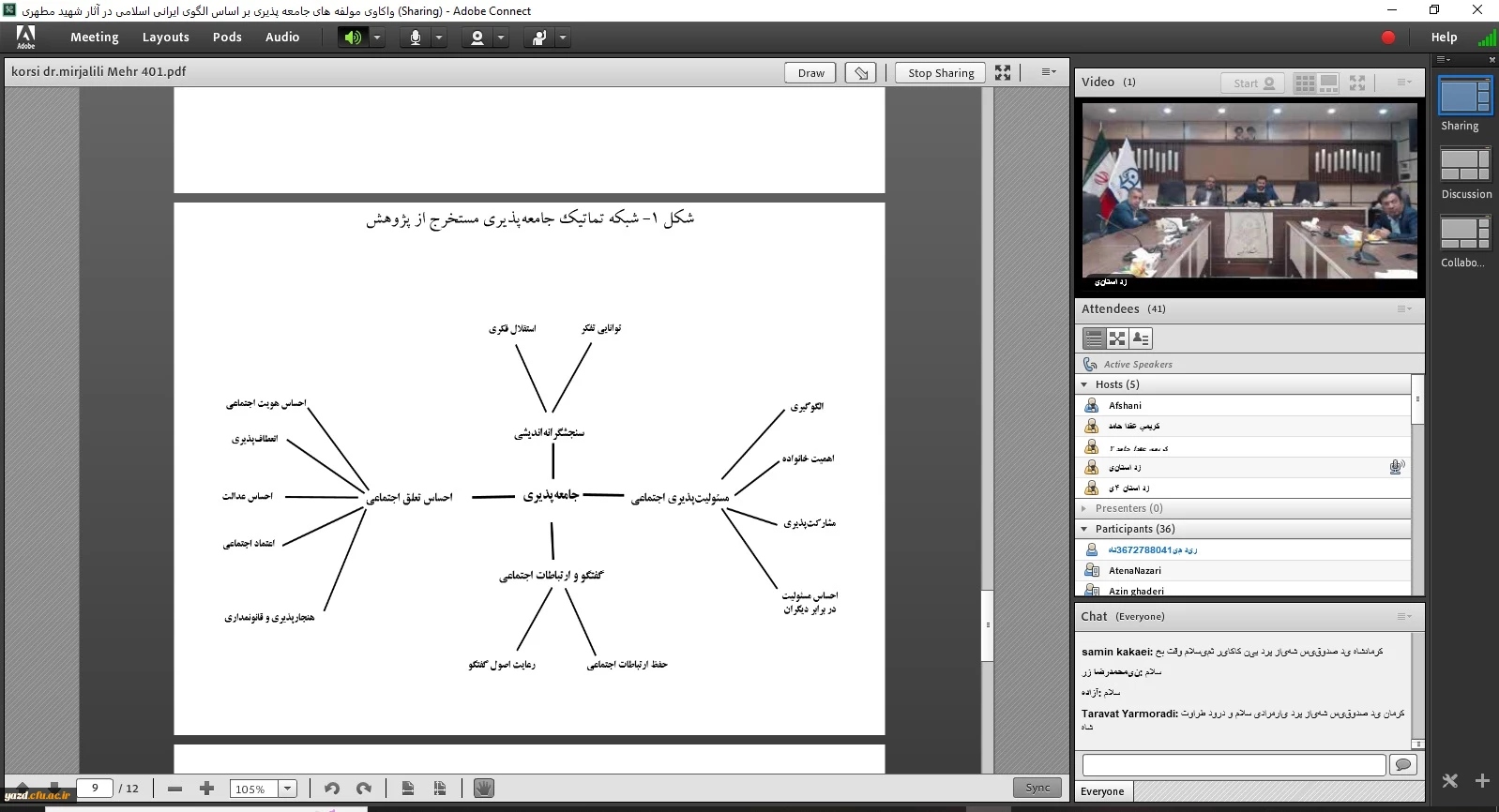The height and width of the screenshot is (812, 1499).
Task: Open the zoom level 105% dropdown
Action: tap(288, 789)
